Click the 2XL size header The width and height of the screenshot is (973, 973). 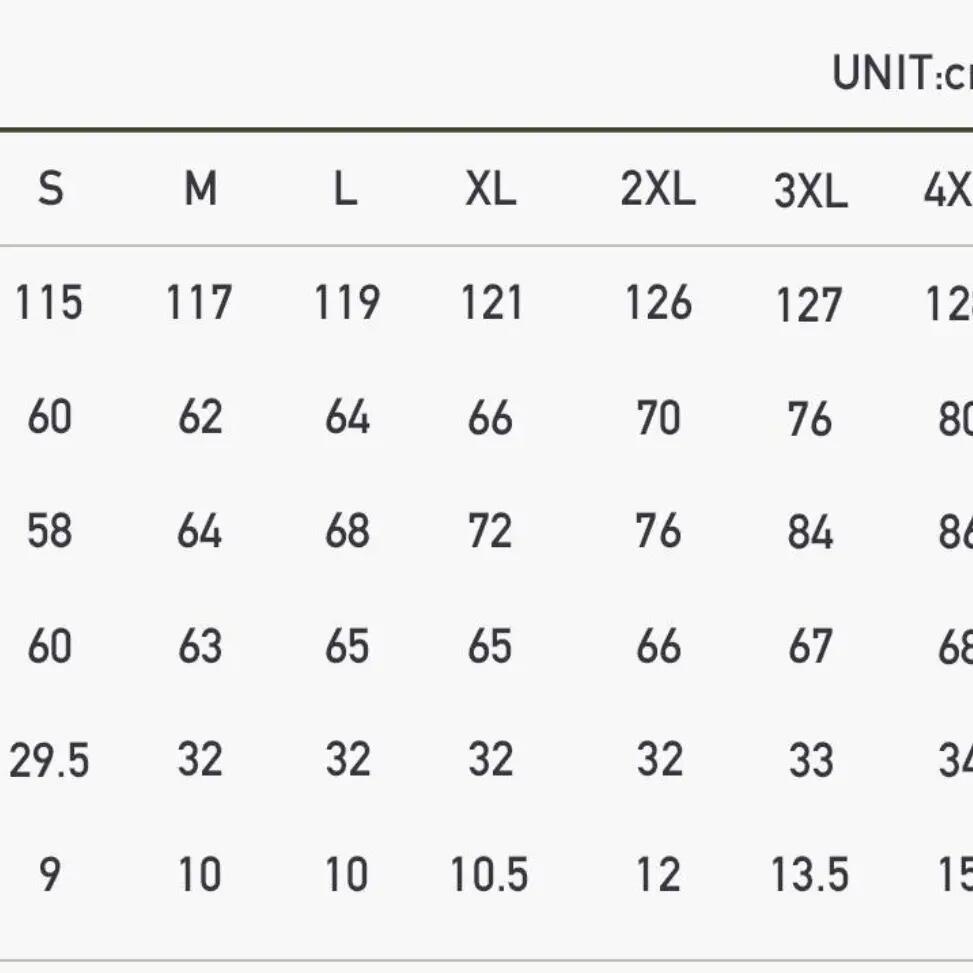pos(658,188)
